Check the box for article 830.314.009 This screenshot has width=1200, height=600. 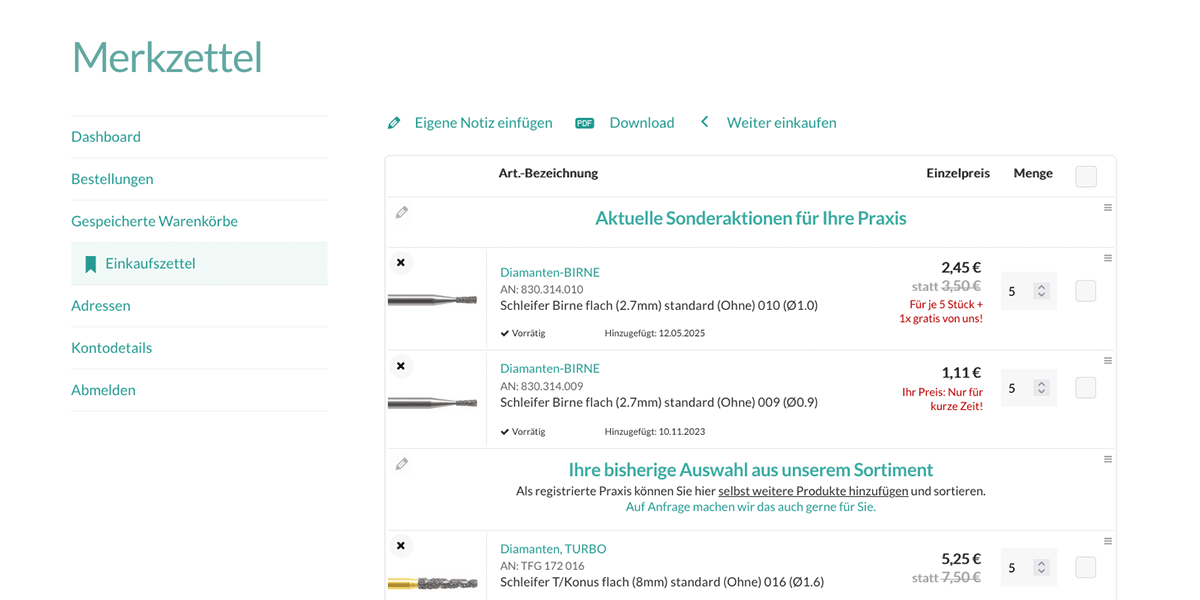1086,388
